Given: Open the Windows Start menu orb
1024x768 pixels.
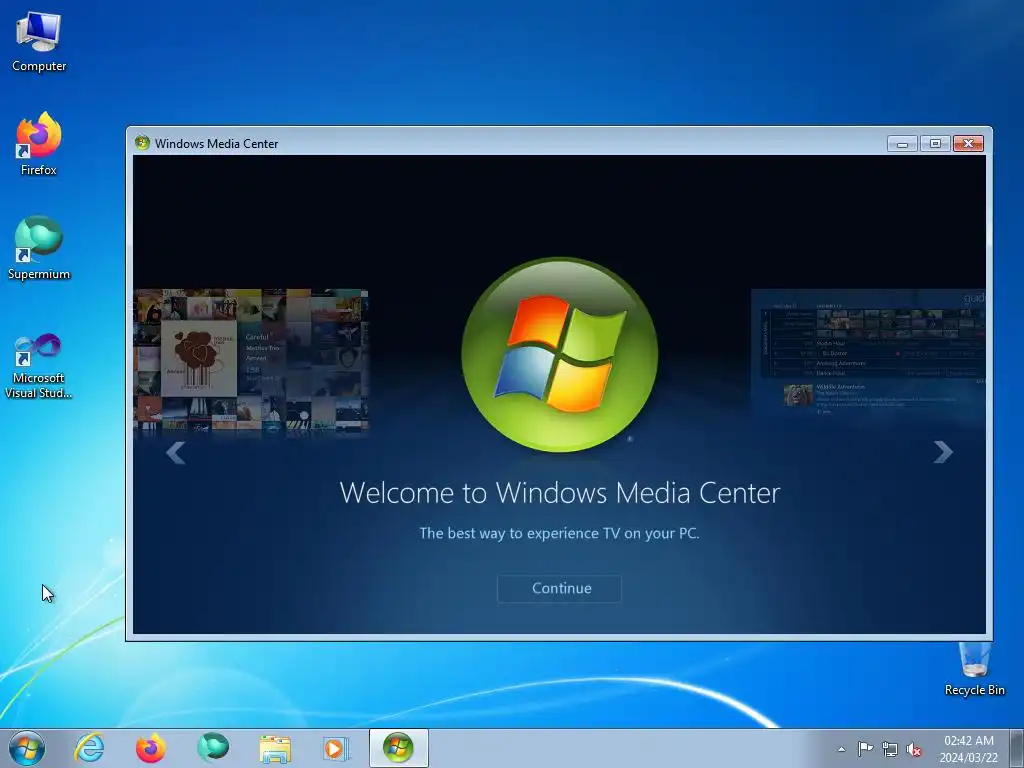Looking at the screenshot, I should (x=27, y=748).
